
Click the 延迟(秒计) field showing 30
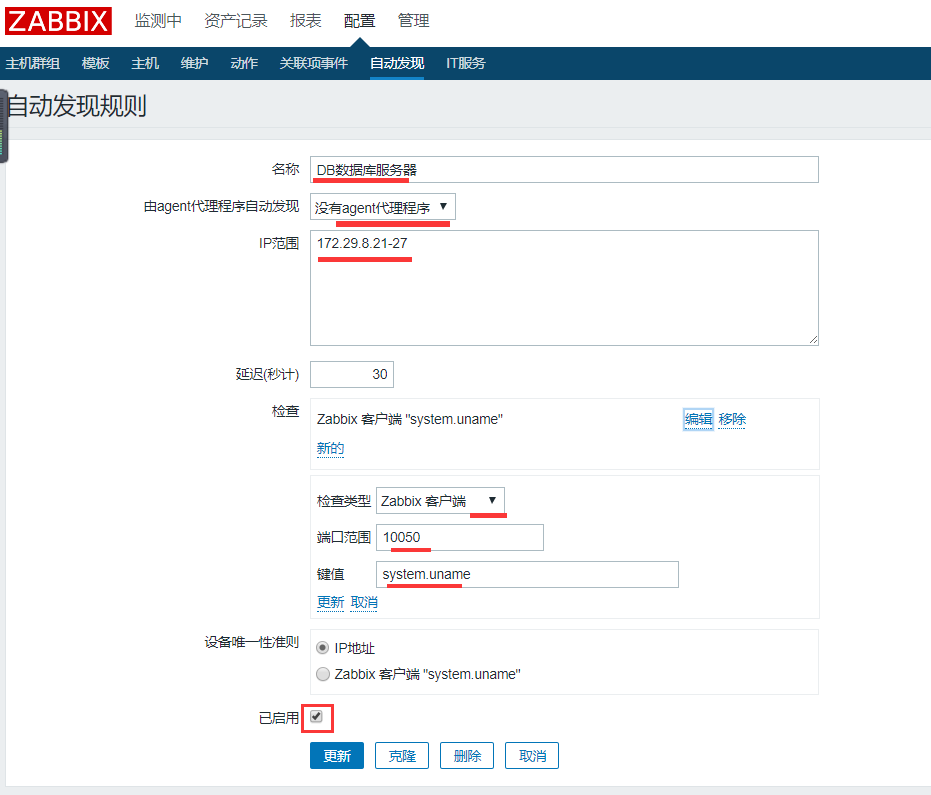[x=352, y=374]
